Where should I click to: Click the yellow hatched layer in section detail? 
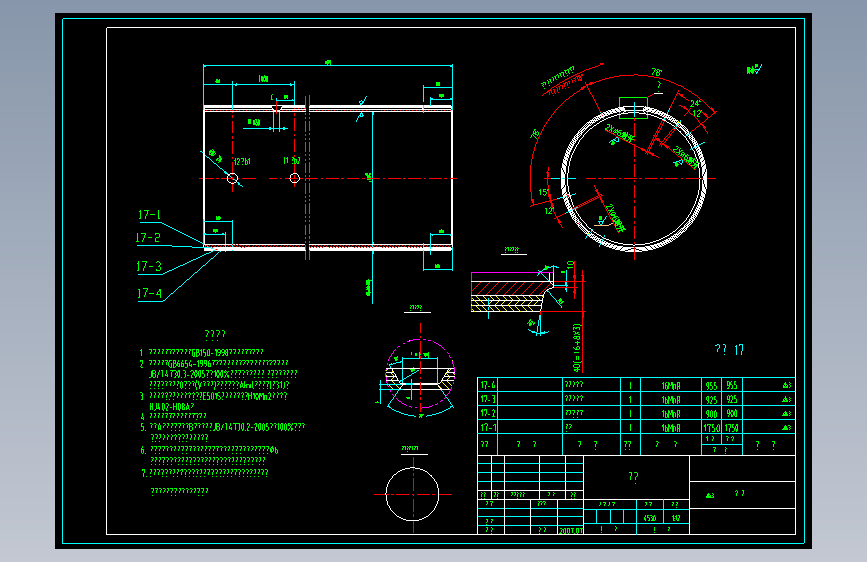[506, 303]
